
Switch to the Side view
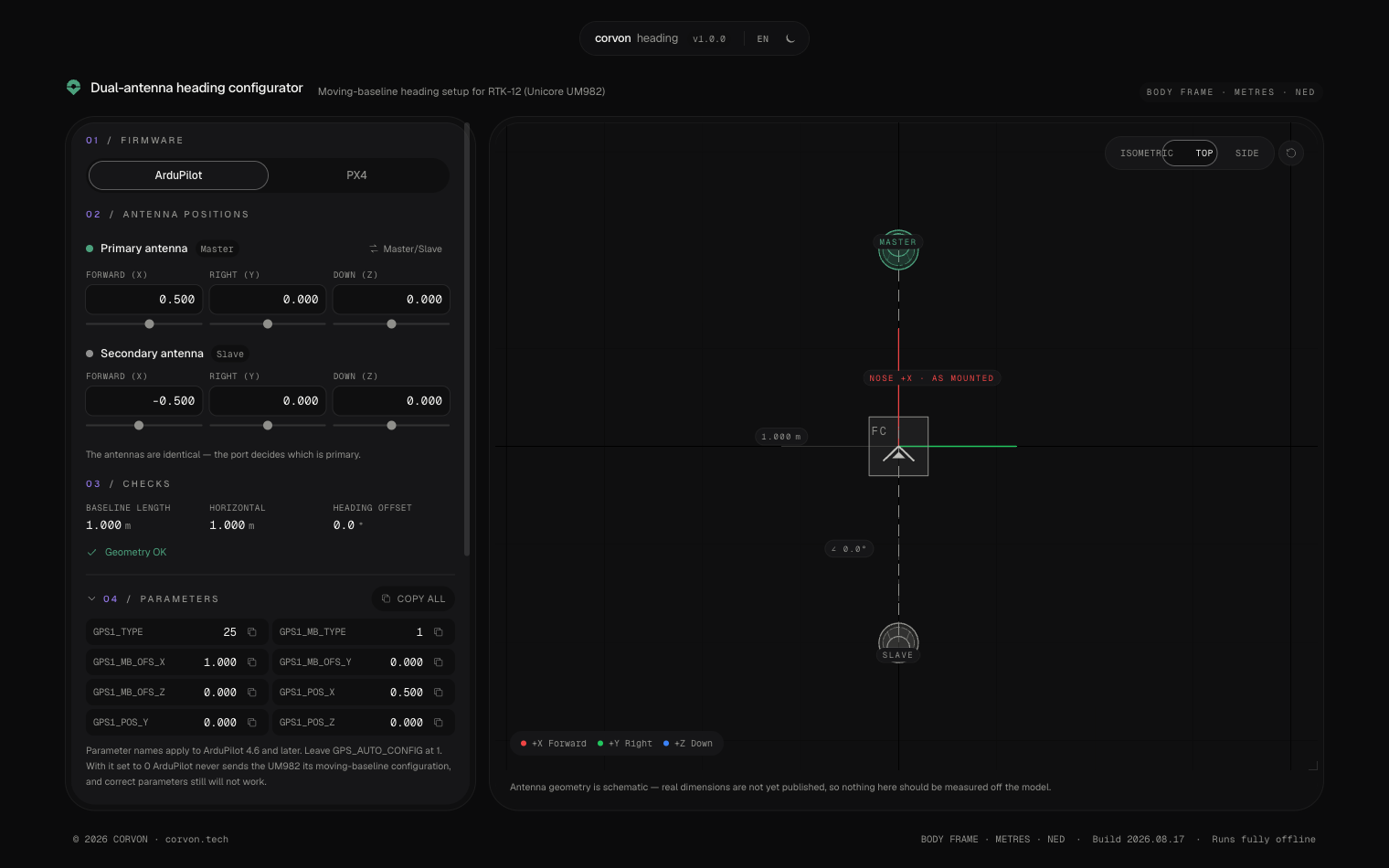tap(1247, 153)
